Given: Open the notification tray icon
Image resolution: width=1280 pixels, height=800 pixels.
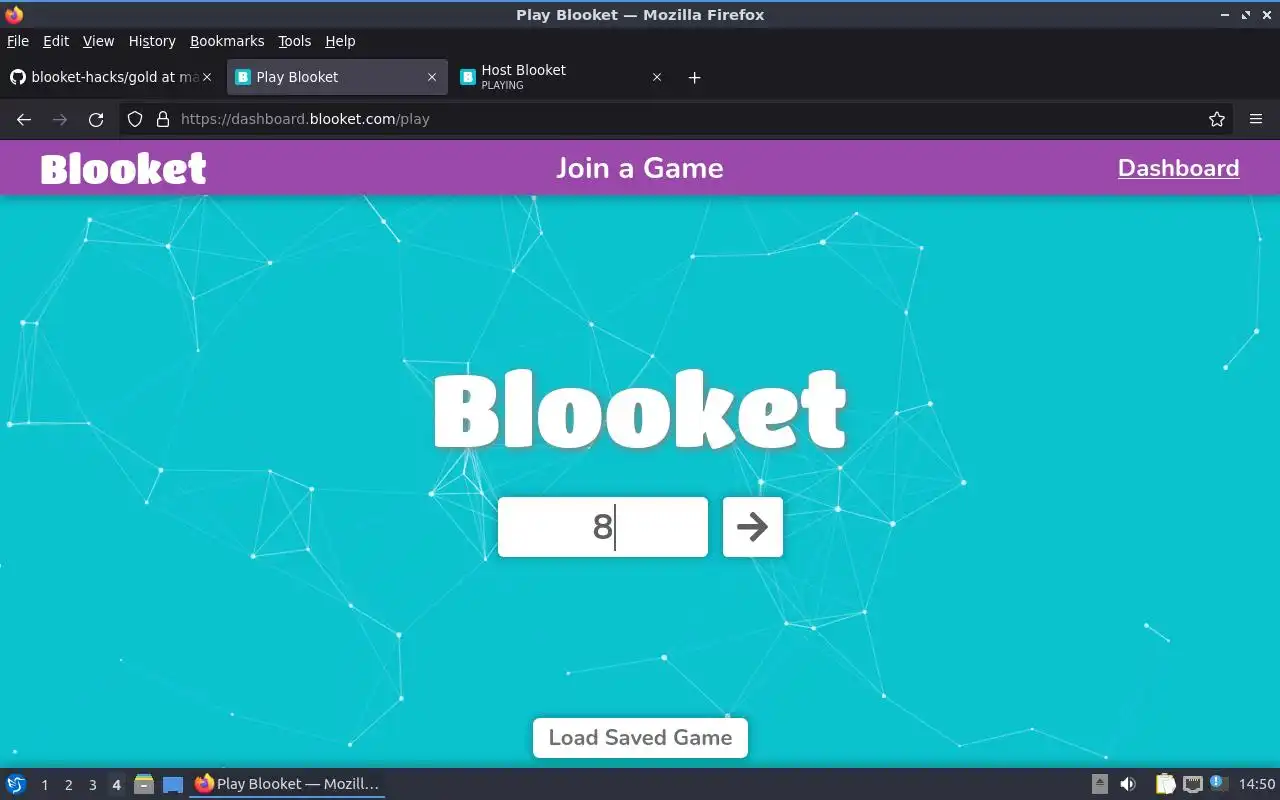Looking at the screenshot, I should (x=1218, y=783).
